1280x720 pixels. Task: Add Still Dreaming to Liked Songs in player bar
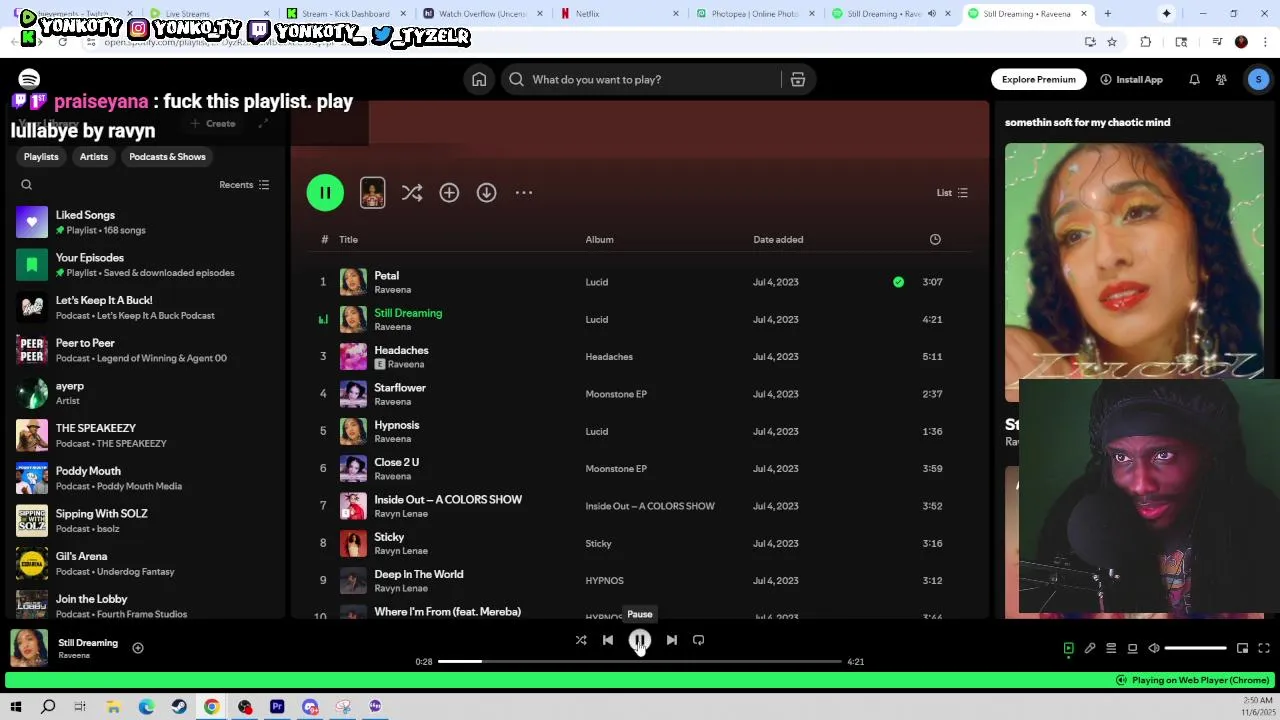(x=138, y=648)
